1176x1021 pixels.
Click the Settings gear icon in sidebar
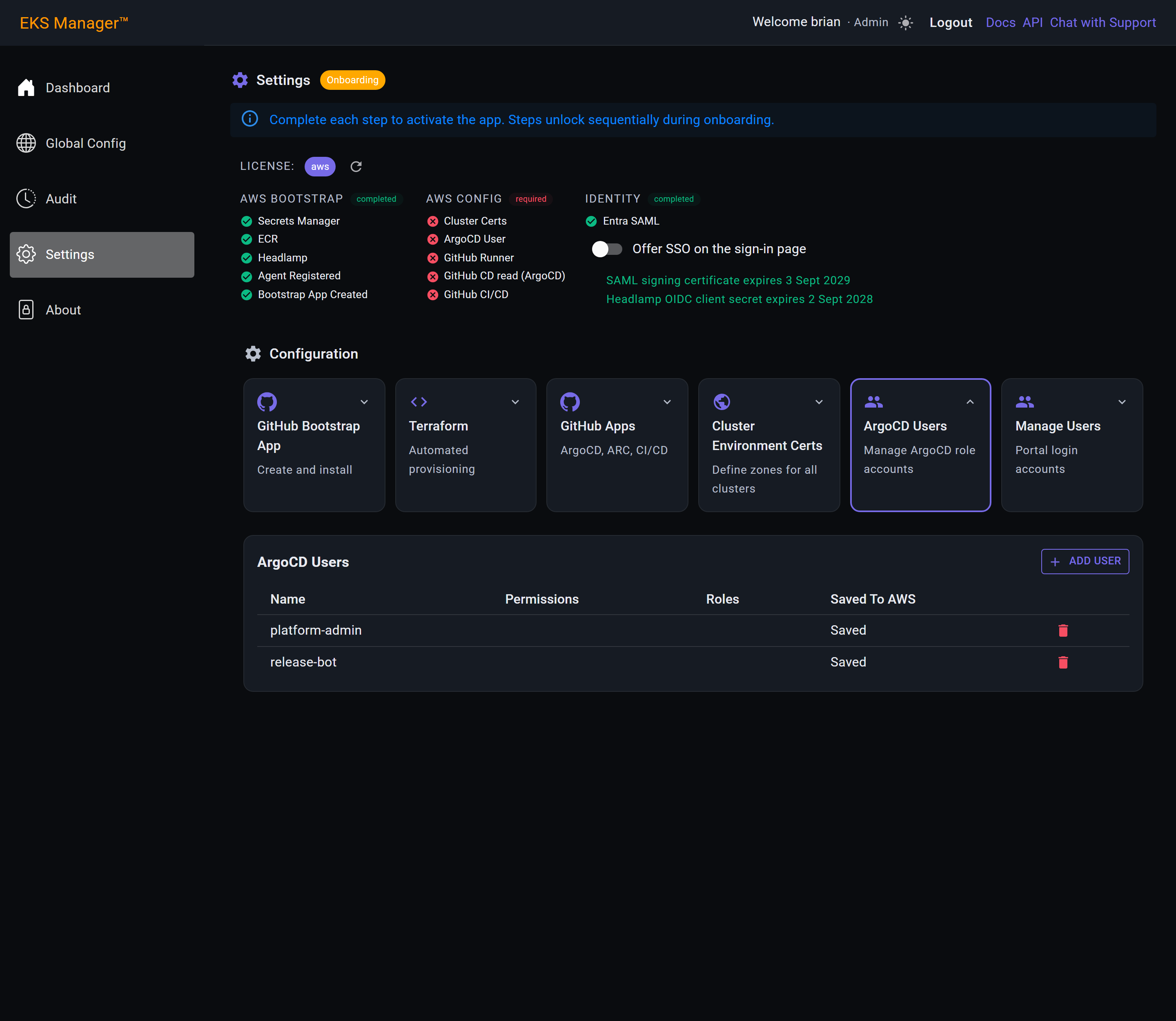click(26, 254)
